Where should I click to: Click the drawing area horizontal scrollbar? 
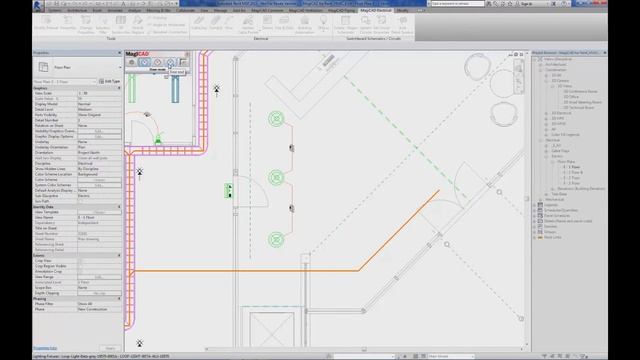[364, 349]
